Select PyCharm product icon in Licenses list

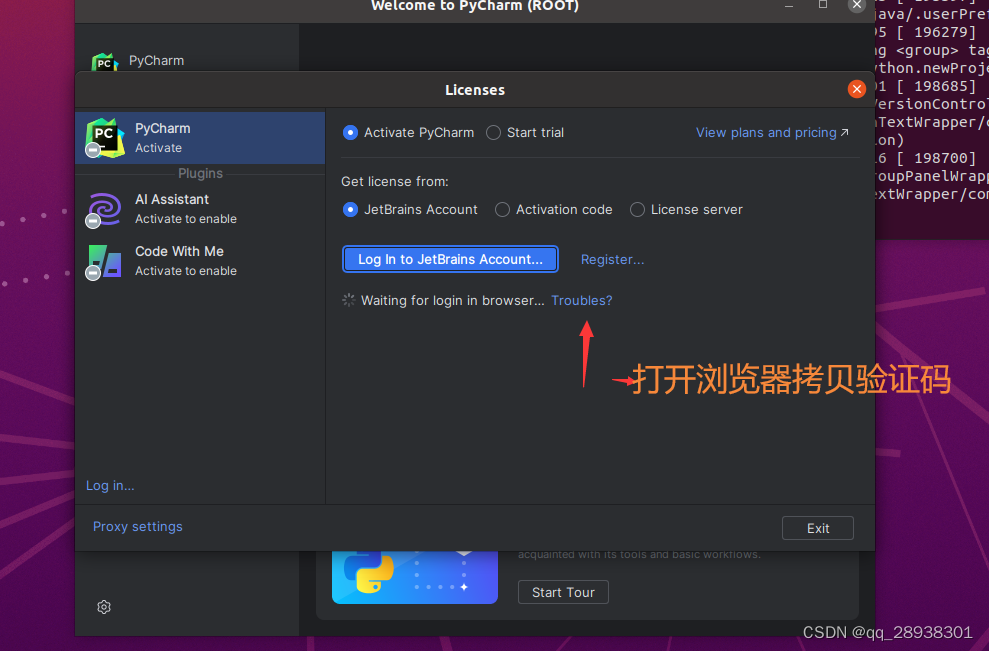click(105, 138)
